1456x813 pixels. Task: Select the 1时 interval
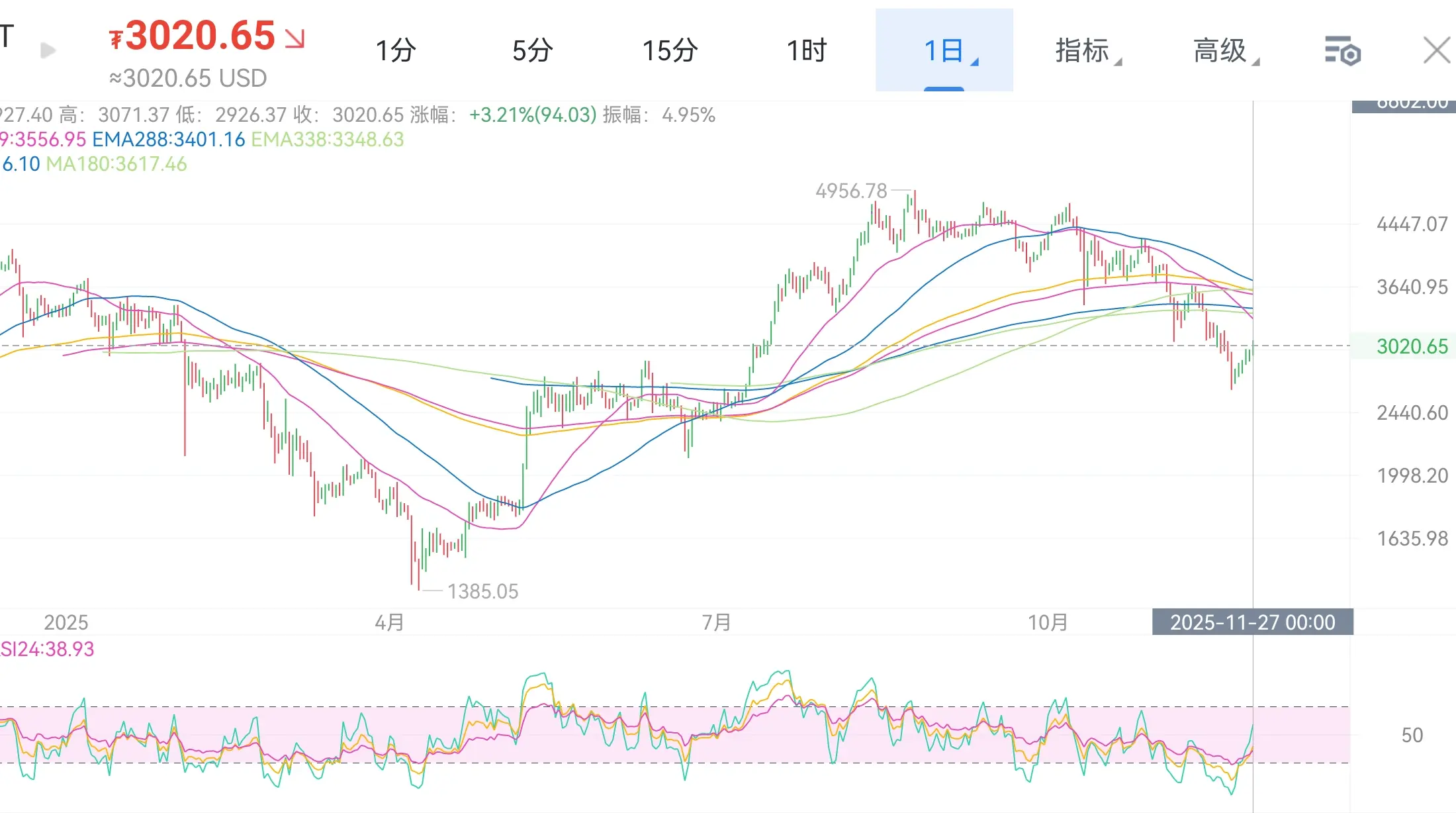coord(807,50)
